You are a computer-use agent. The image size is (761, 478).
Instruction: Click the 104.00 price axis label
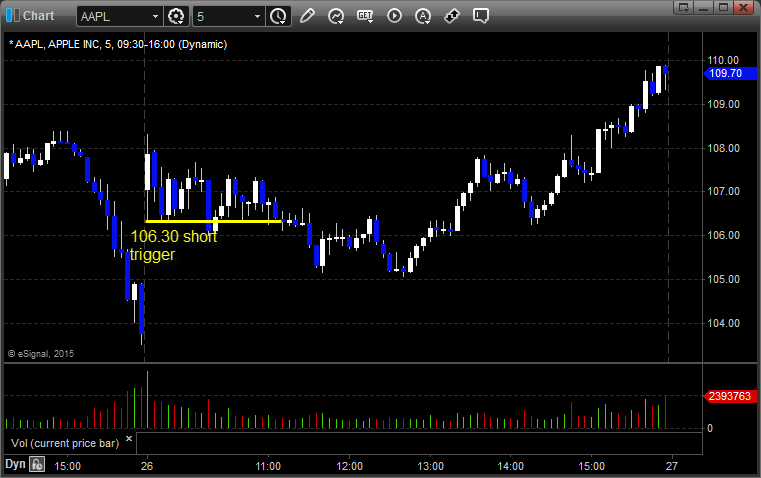pos(723,323)
